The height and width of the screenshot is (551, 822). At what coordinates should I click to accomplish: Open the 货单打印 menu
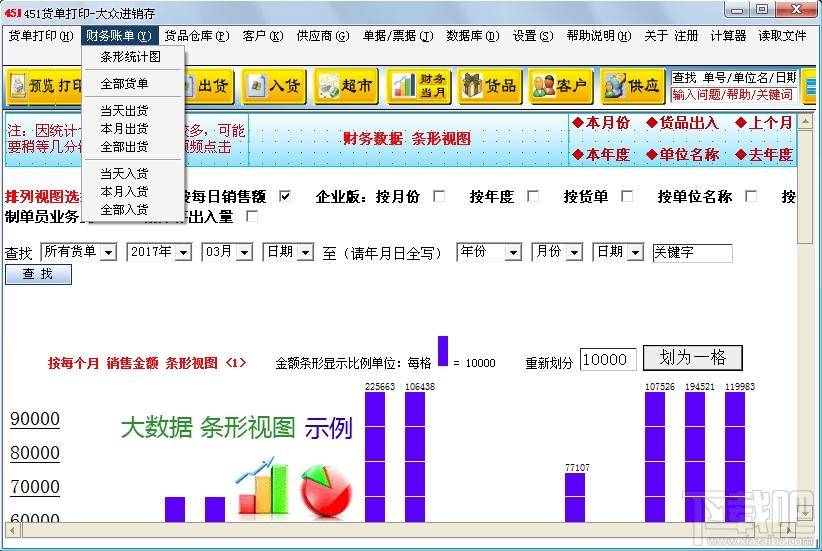point(41,36)
